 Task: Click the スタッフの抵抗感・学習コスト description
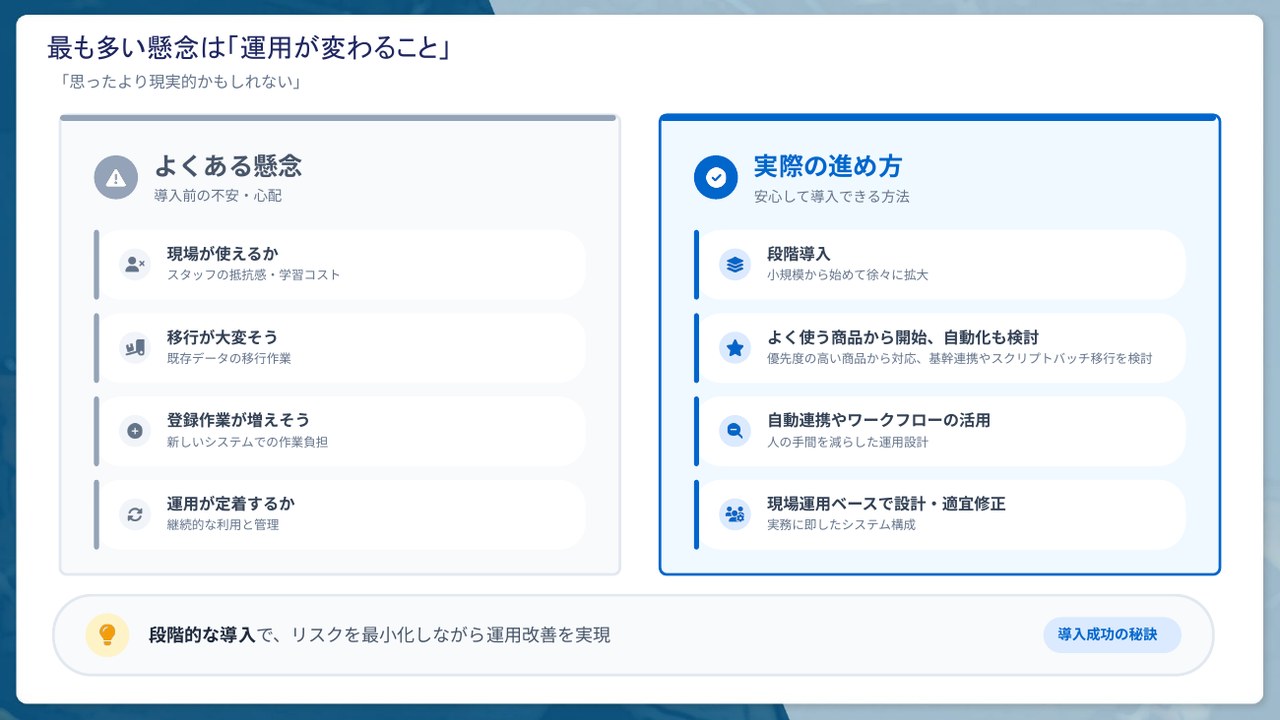(x=254, y=275)
